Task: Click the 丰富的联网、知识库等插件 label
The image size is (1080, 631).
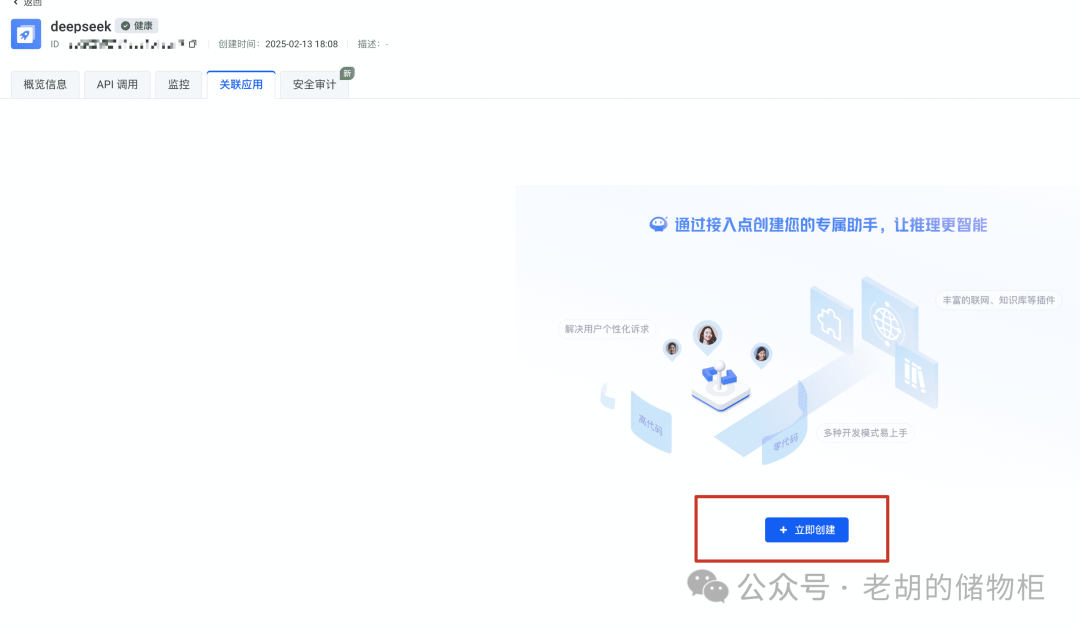Action: coord(998,300)
